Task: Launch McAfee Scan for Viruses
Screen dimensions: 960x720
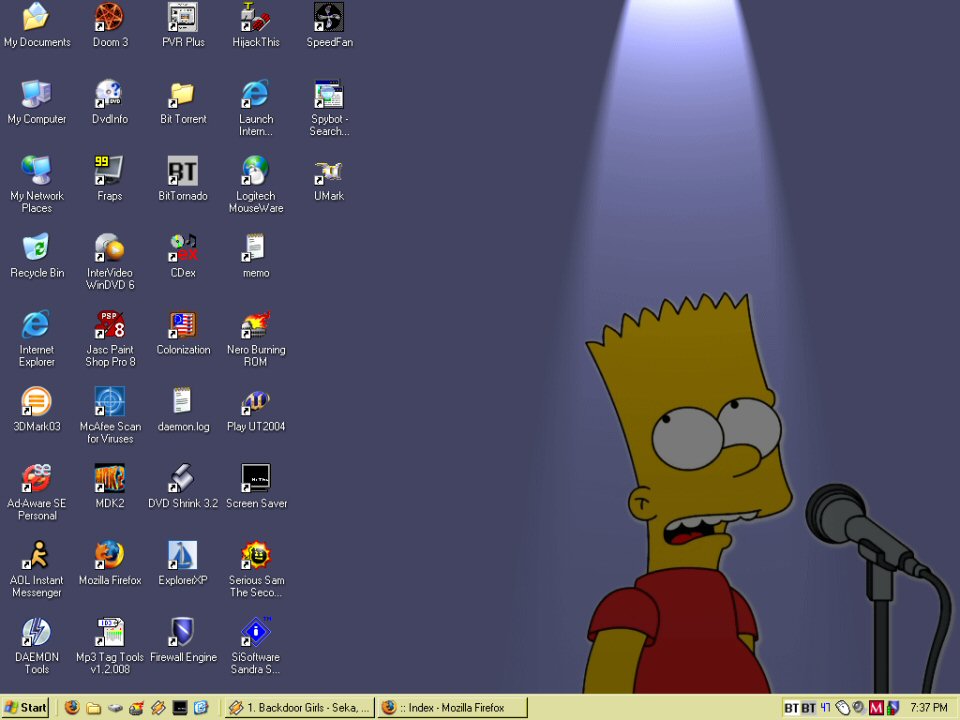Action: 110,415
